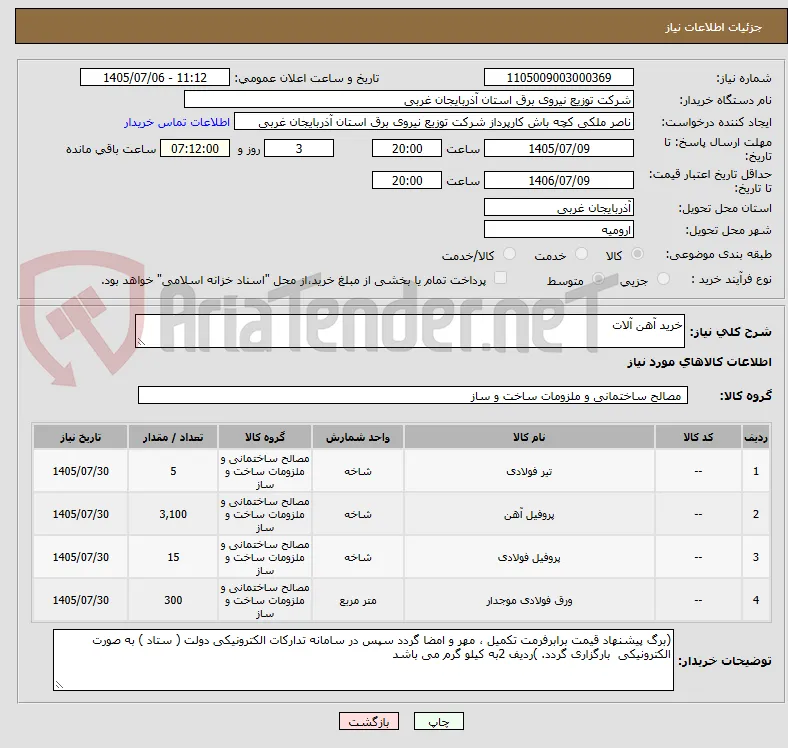Click the resize handle of buyer notes
This screenshot has height=748, width=788.
point(59,684)
